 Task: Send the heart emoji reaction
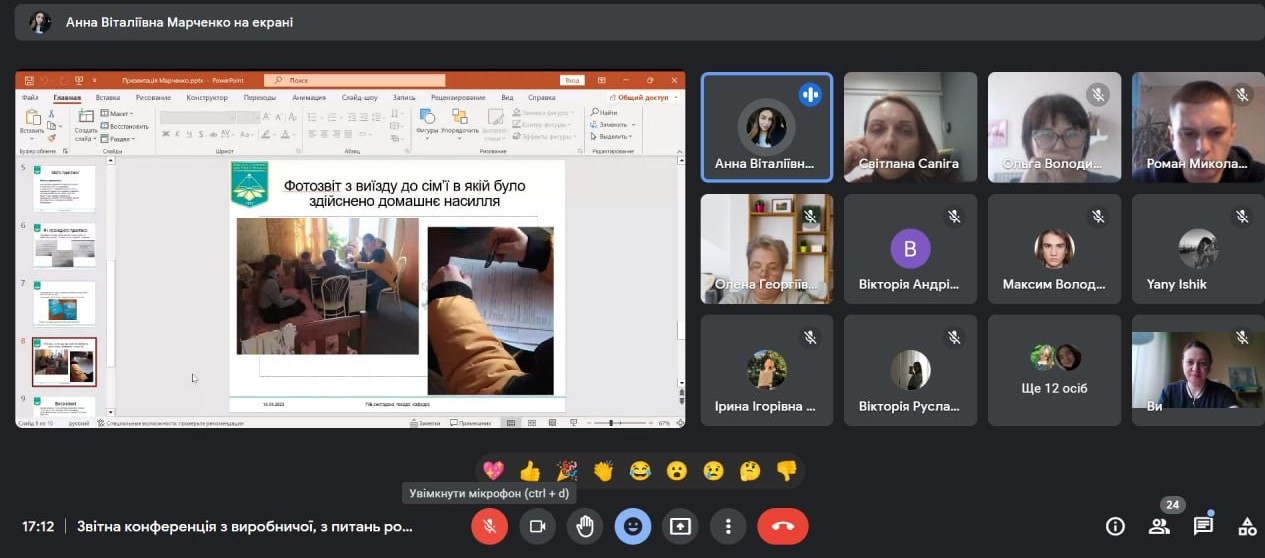[493, 470]
